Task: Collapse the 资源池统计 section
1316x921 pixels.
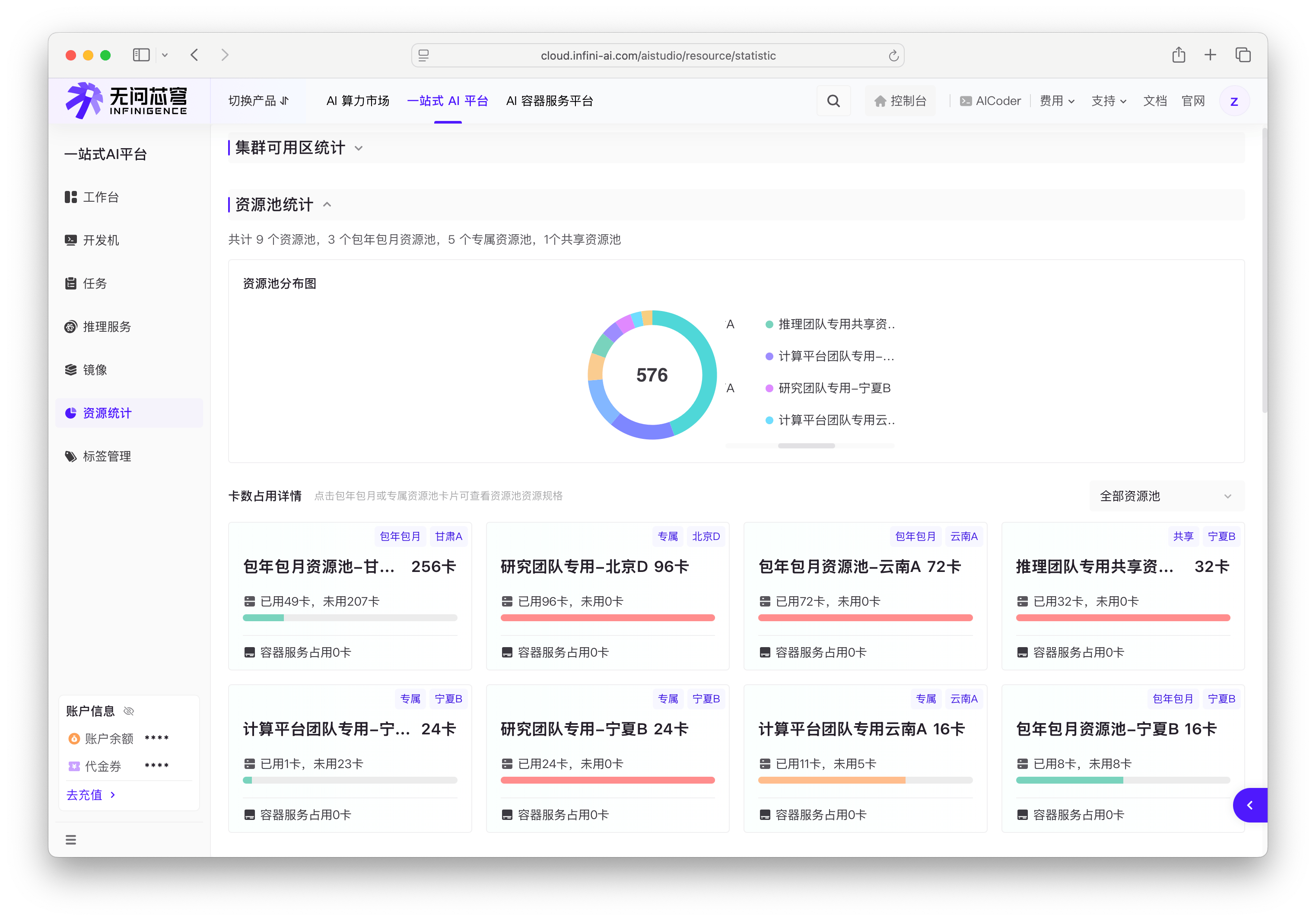Action: coord(327,205)
